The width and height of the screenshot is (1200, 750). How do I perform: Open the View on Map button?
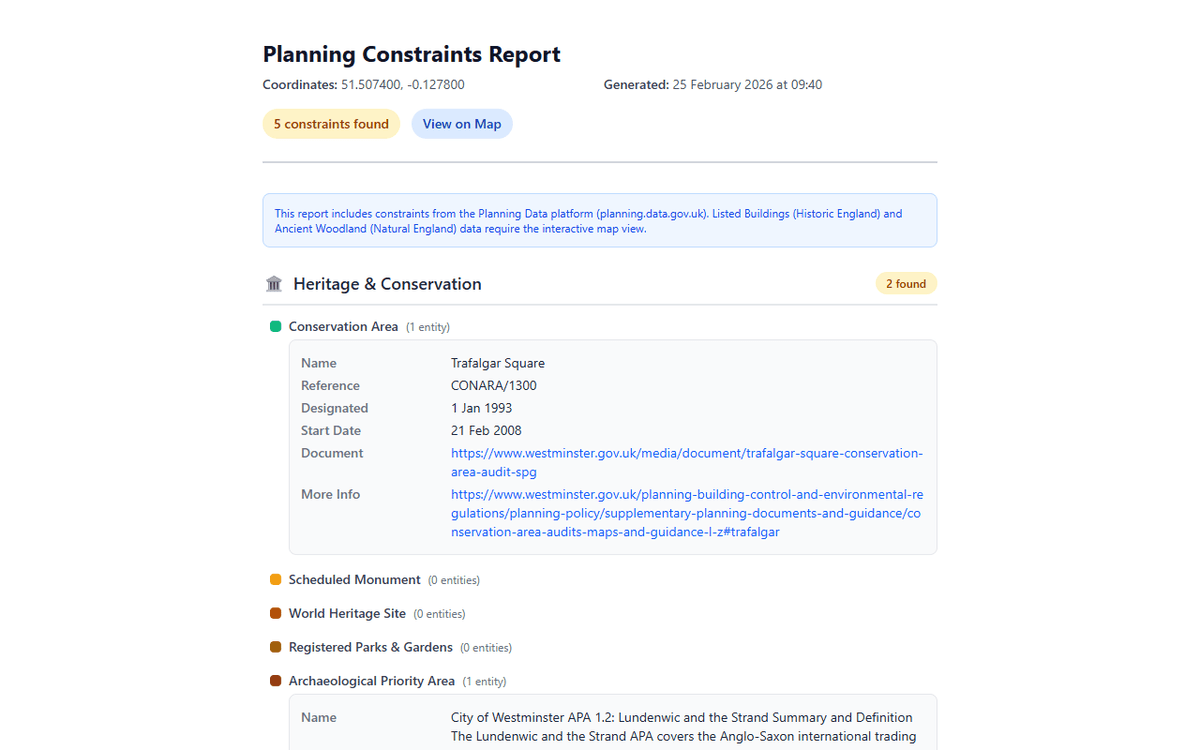(x=461, y=123)
